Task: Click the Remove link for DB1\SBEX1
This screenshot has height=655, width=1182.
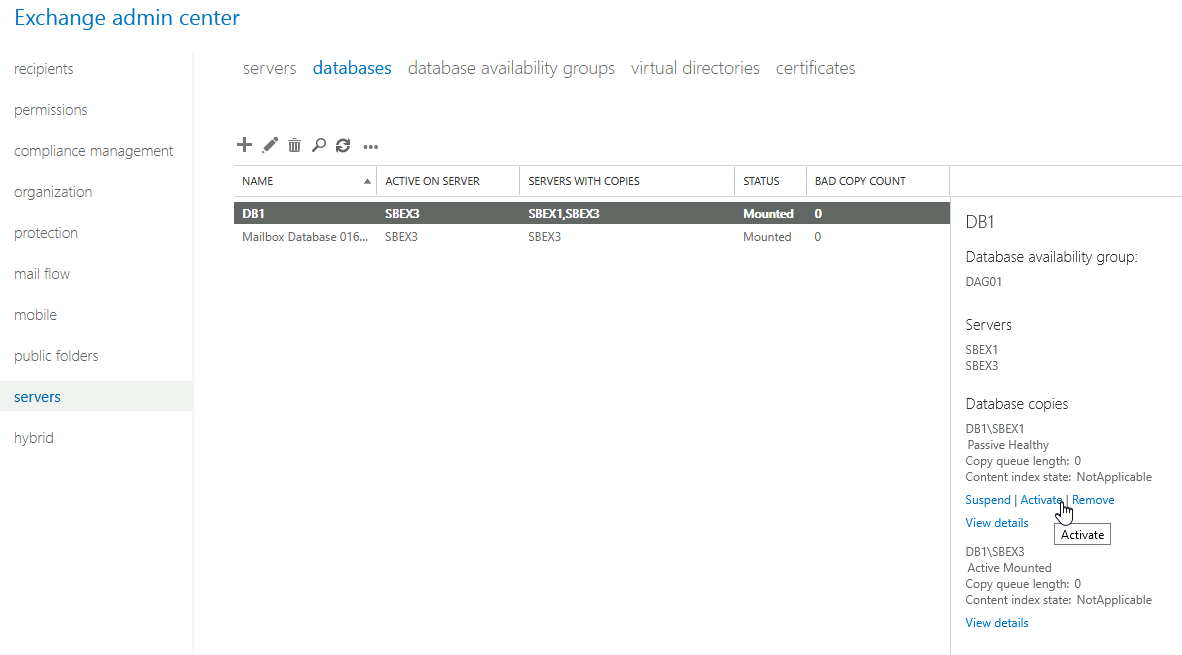Action: 1093,500
